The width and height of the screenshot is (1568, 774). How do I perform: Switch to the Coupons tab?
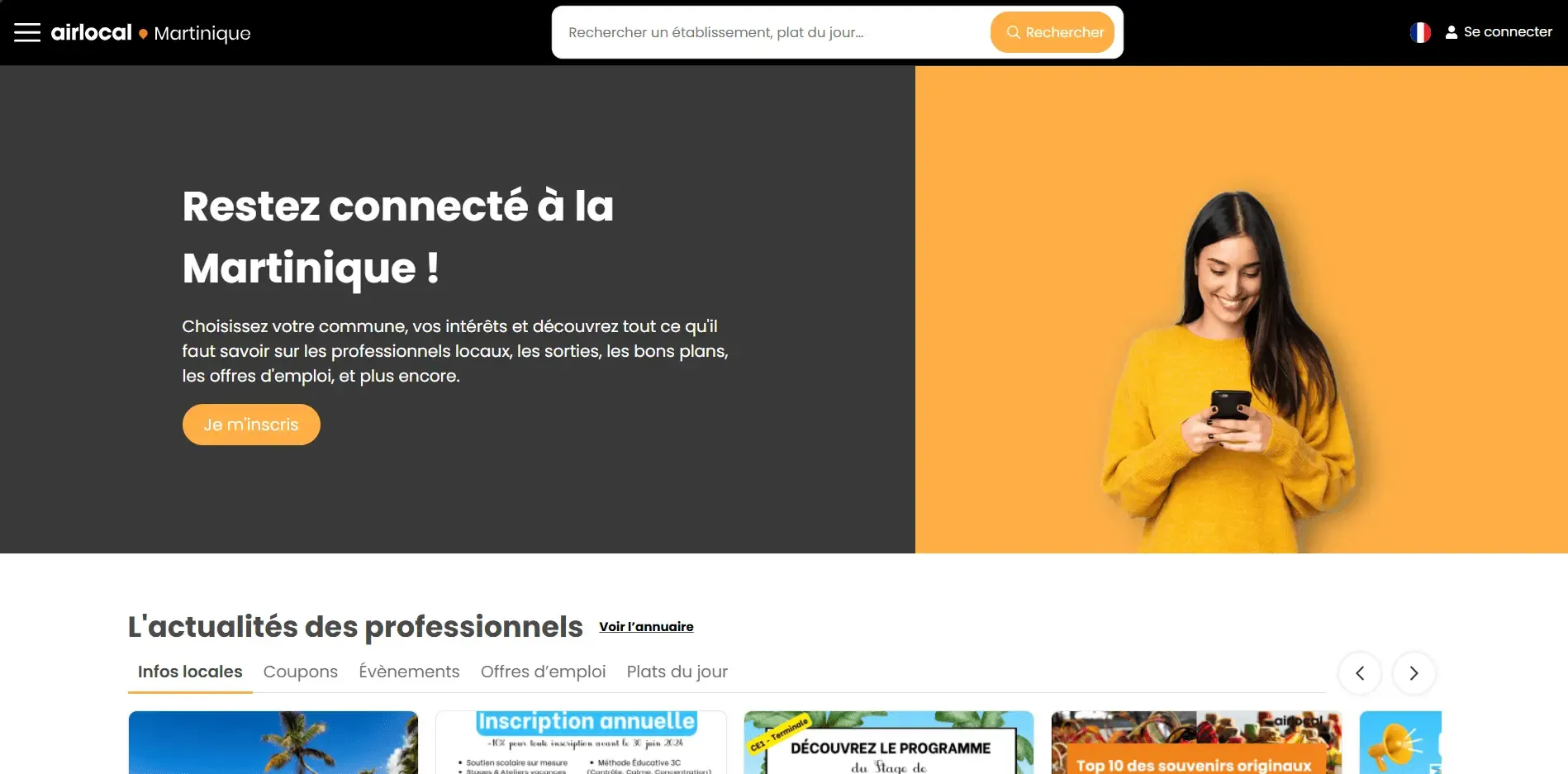(x=301, y=672)
